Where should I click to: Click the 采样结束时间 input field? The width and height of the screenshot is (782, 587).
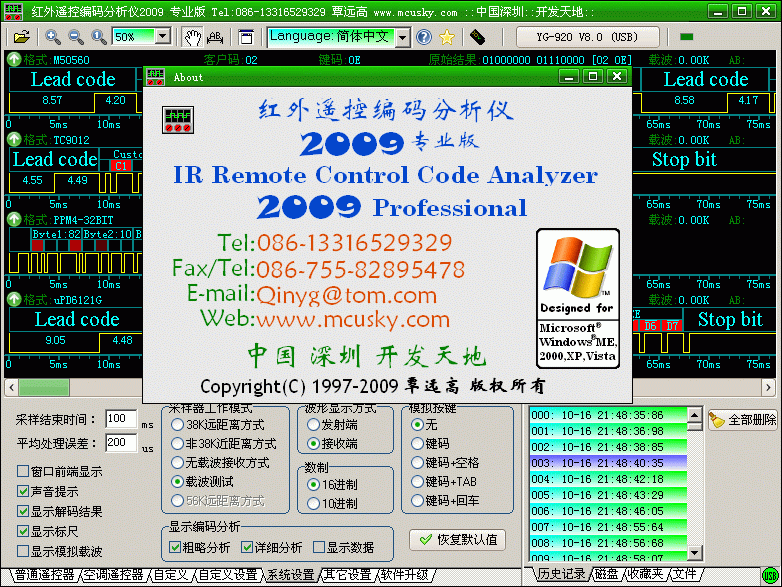point(120,419)
